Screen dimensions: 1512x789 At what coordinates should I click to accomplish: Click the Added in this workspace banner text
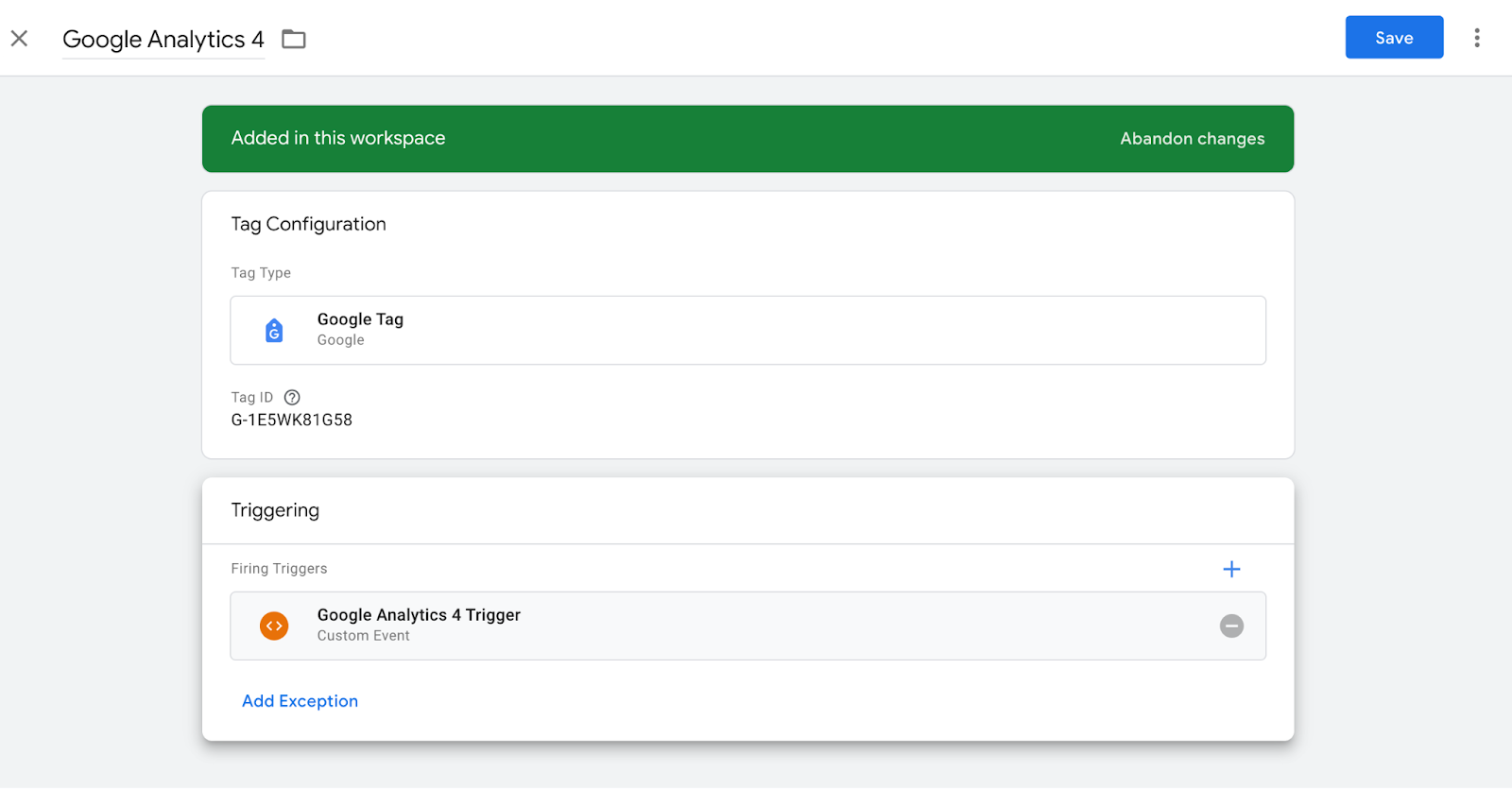tap(338, 138)
